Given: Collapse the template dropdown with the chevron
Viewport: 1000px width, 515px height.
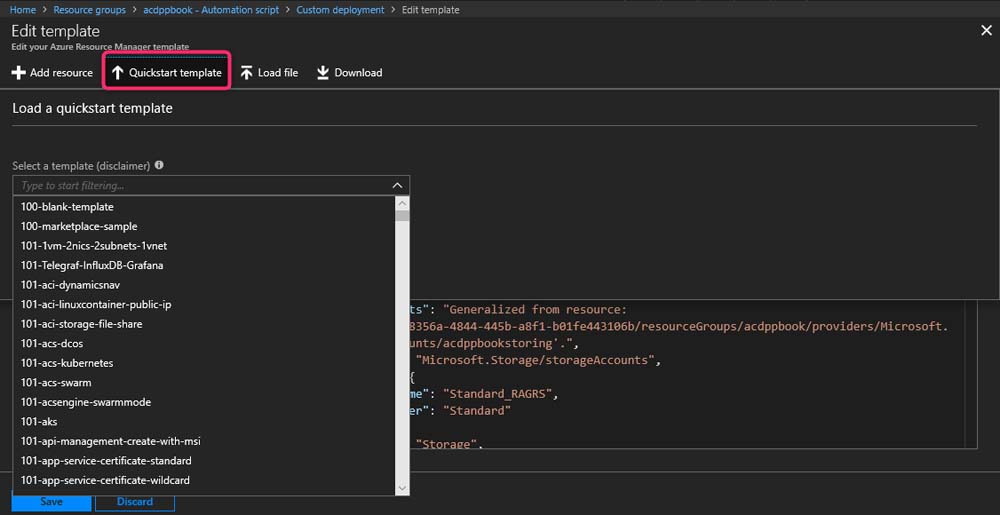Looking at the screenshot, I should point(397,186).
